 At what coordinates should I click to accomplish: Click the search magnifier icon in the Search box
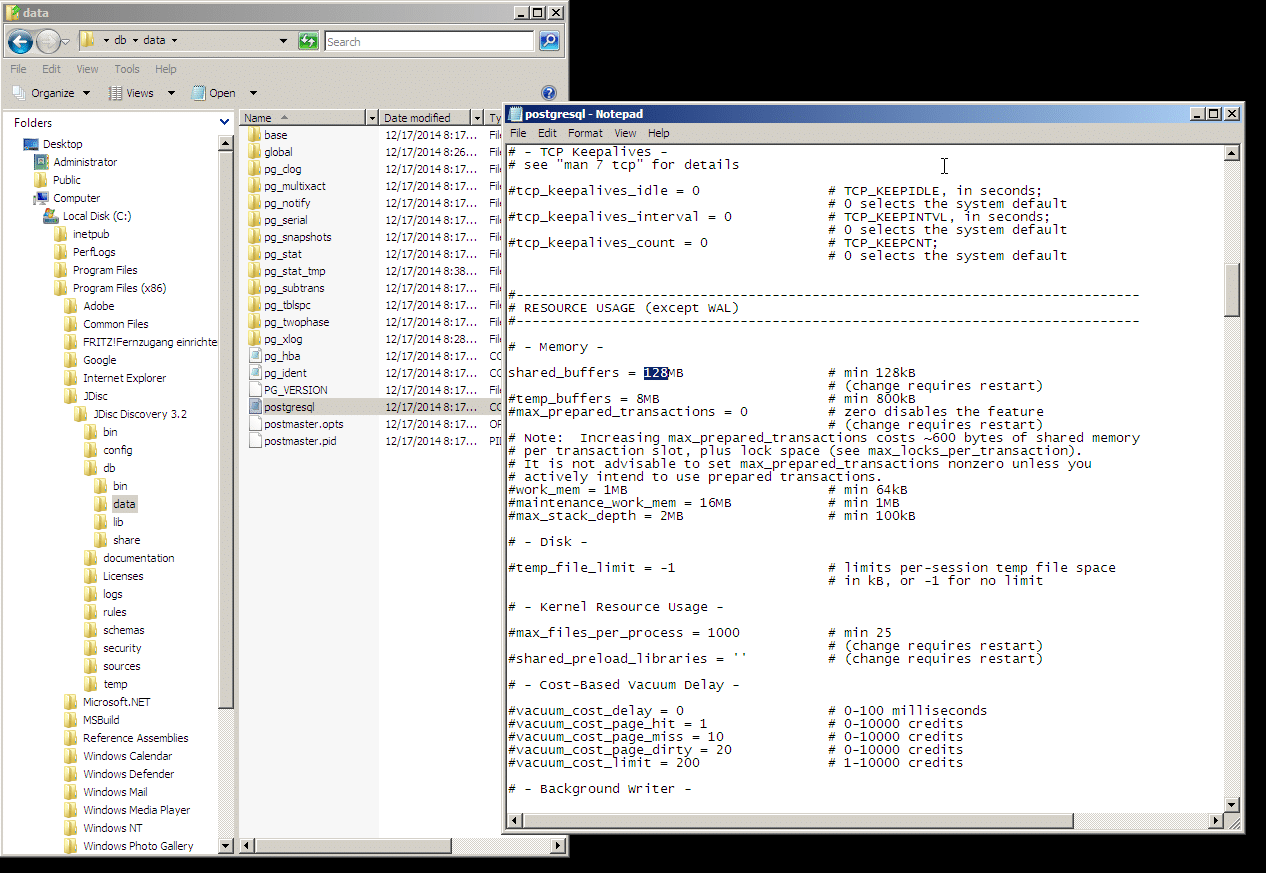(548, 41)
